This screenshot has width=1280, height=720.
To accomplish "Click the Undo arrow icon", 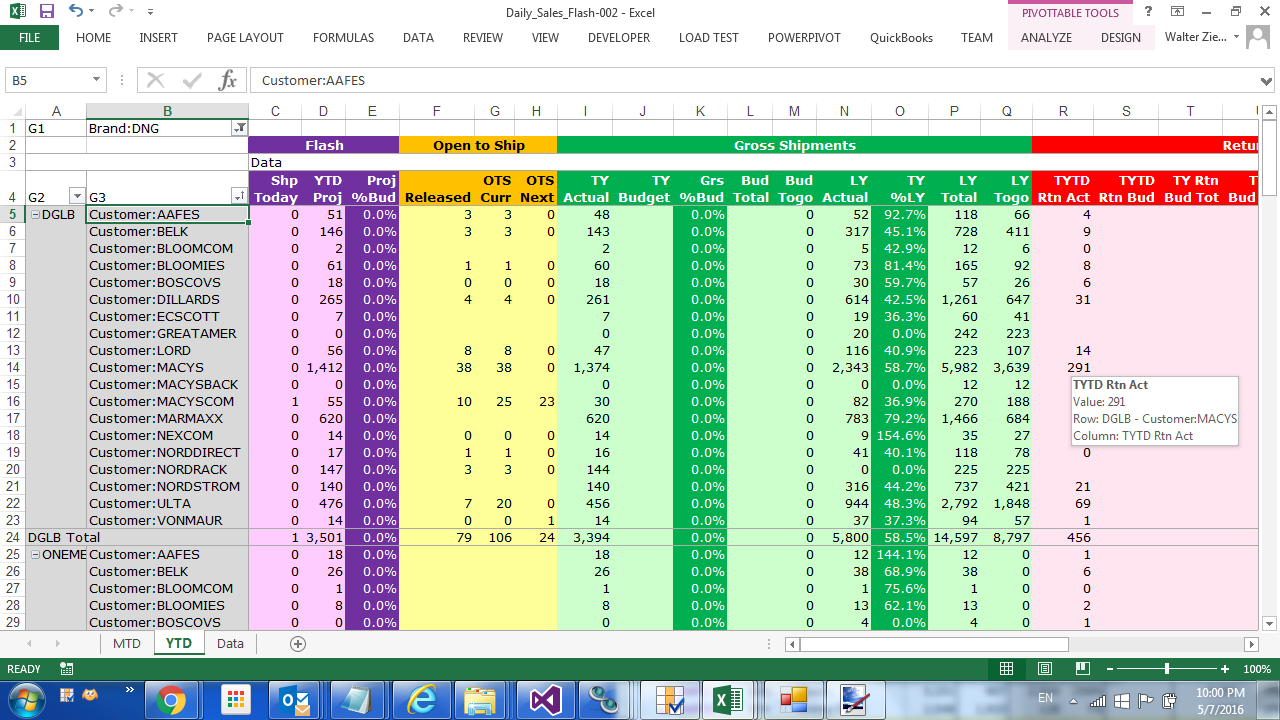I will 76,12.
